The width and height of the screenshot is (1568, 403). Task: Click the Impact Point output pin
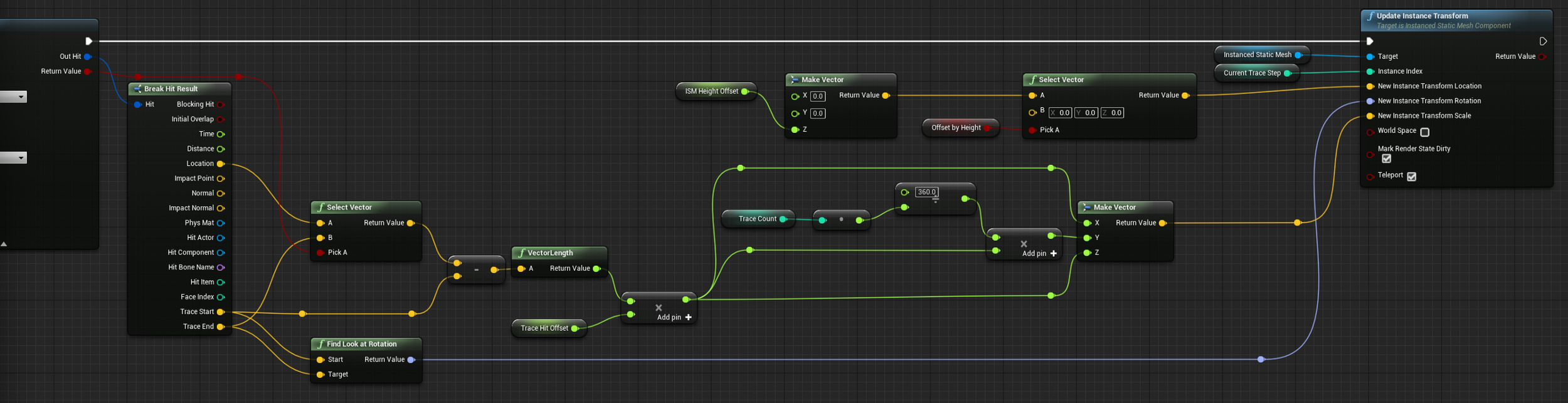pyautogui.click(x=221, y=179)
